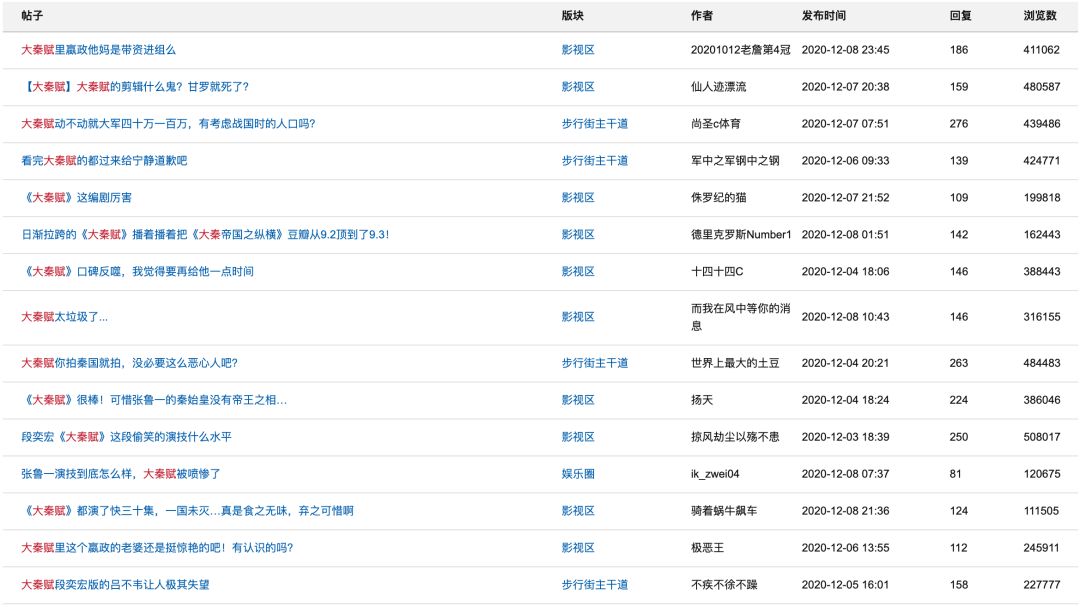The image size is (1080, 607).
Task: Open the post 大秦赋太垃圾了...
Action: pyautogui.click(x=64, y=316)
